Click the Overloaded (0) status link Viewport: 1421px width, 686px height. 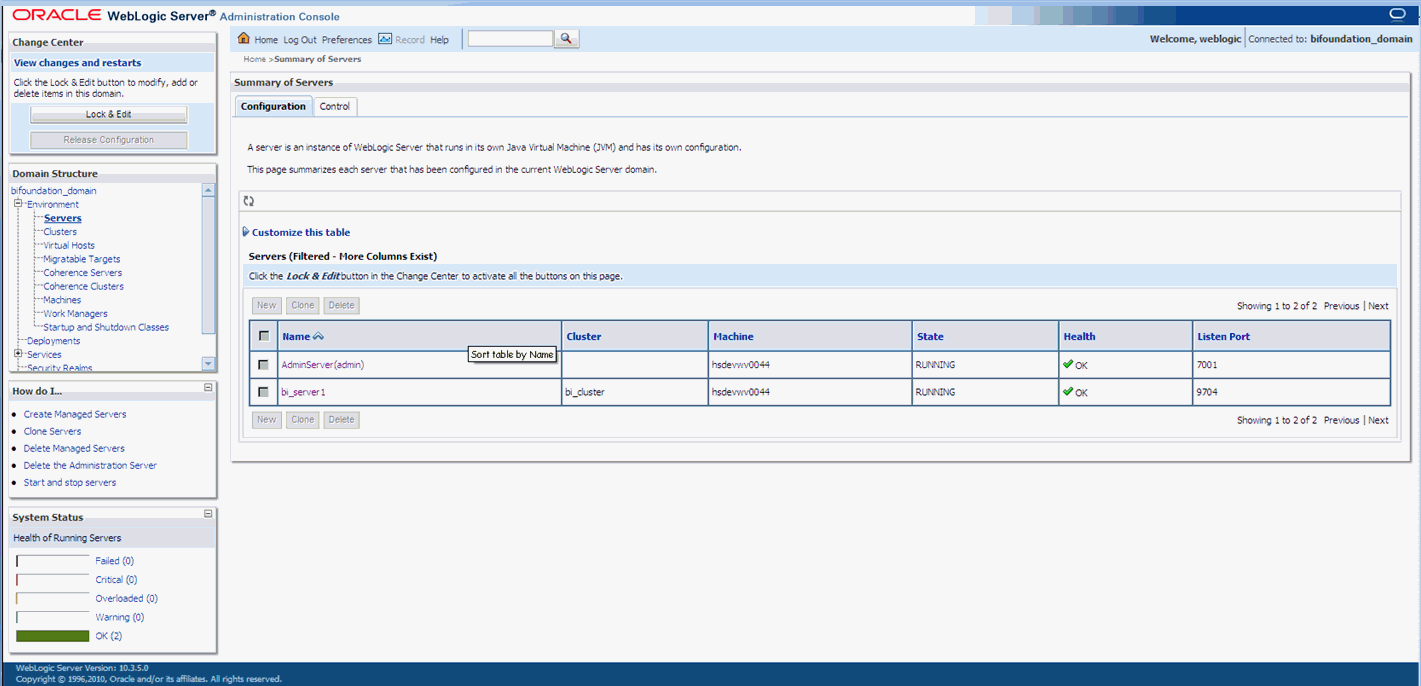tap(126, 598)
